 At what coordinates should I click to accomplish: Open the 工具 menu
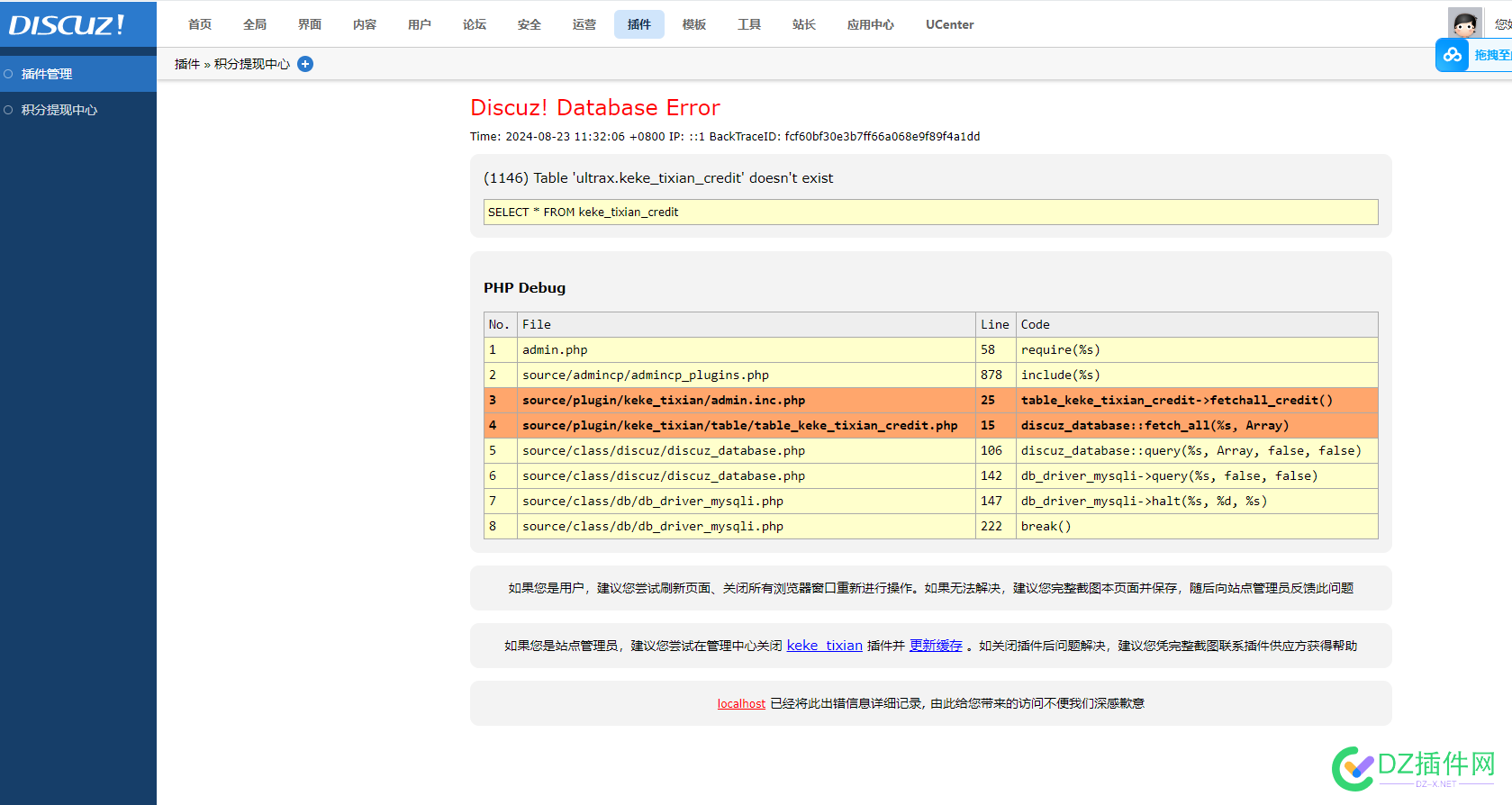click(749, 24)
